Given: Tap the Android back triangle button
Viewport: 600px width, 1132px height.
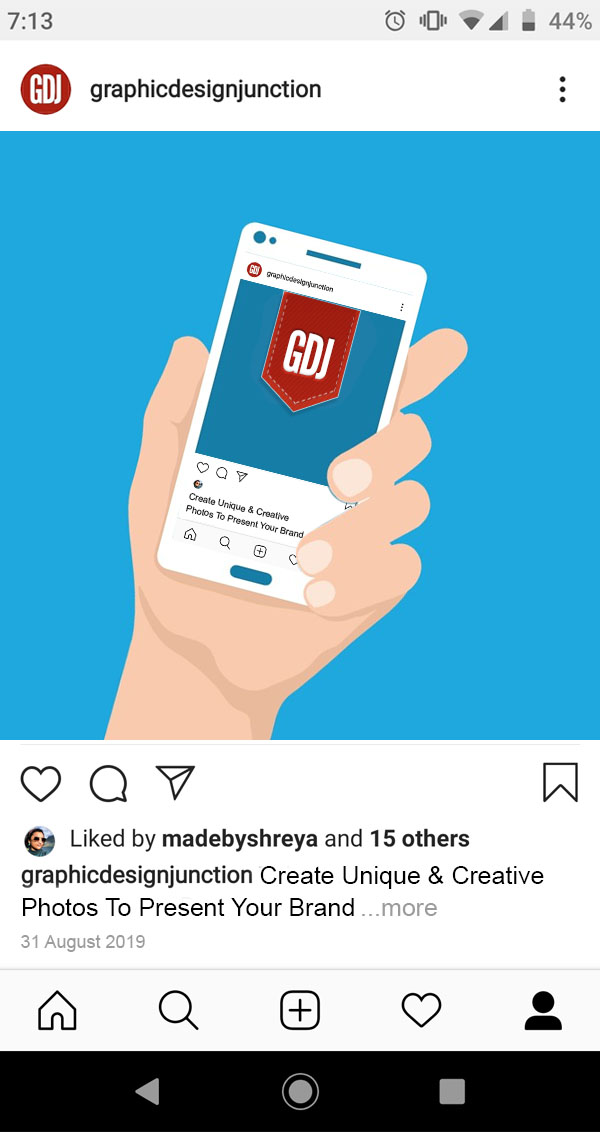Looking at the screenshot, I should (x=147, y=1091).
